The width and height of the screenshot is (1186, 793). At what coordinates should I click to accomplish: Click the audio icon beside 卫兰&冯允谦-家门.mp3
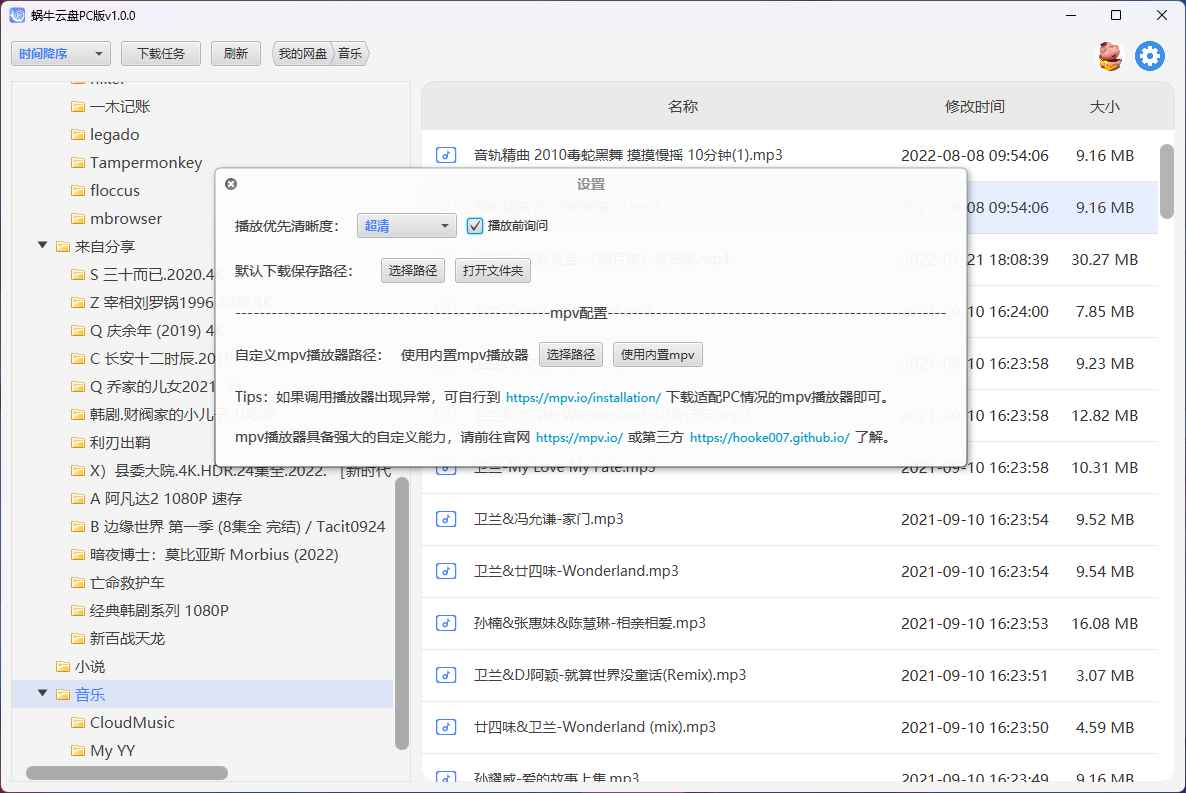click(445, 519)
